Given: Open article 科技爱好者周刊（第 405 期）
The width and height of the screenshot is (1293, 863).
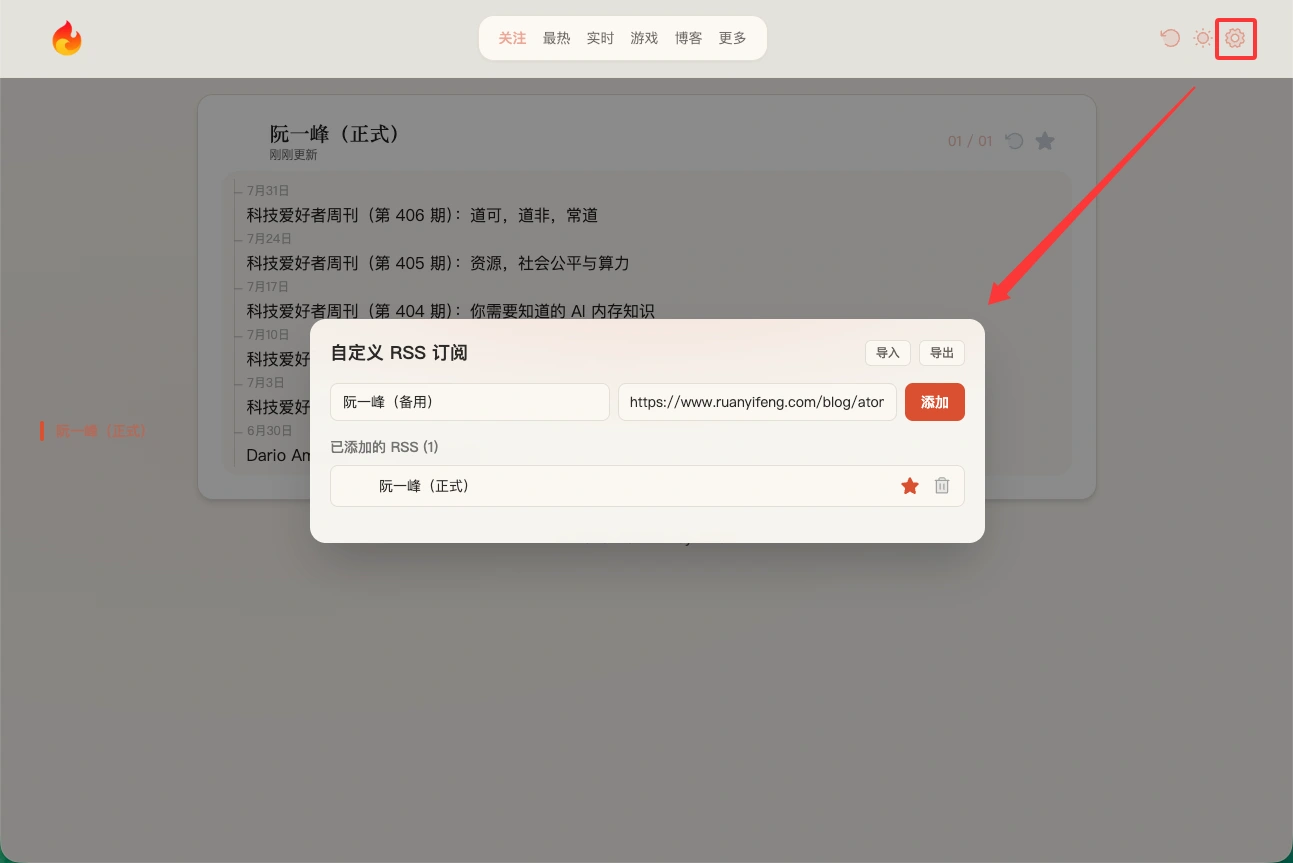Looking at the screenshot, I should [x=438, y=263].
